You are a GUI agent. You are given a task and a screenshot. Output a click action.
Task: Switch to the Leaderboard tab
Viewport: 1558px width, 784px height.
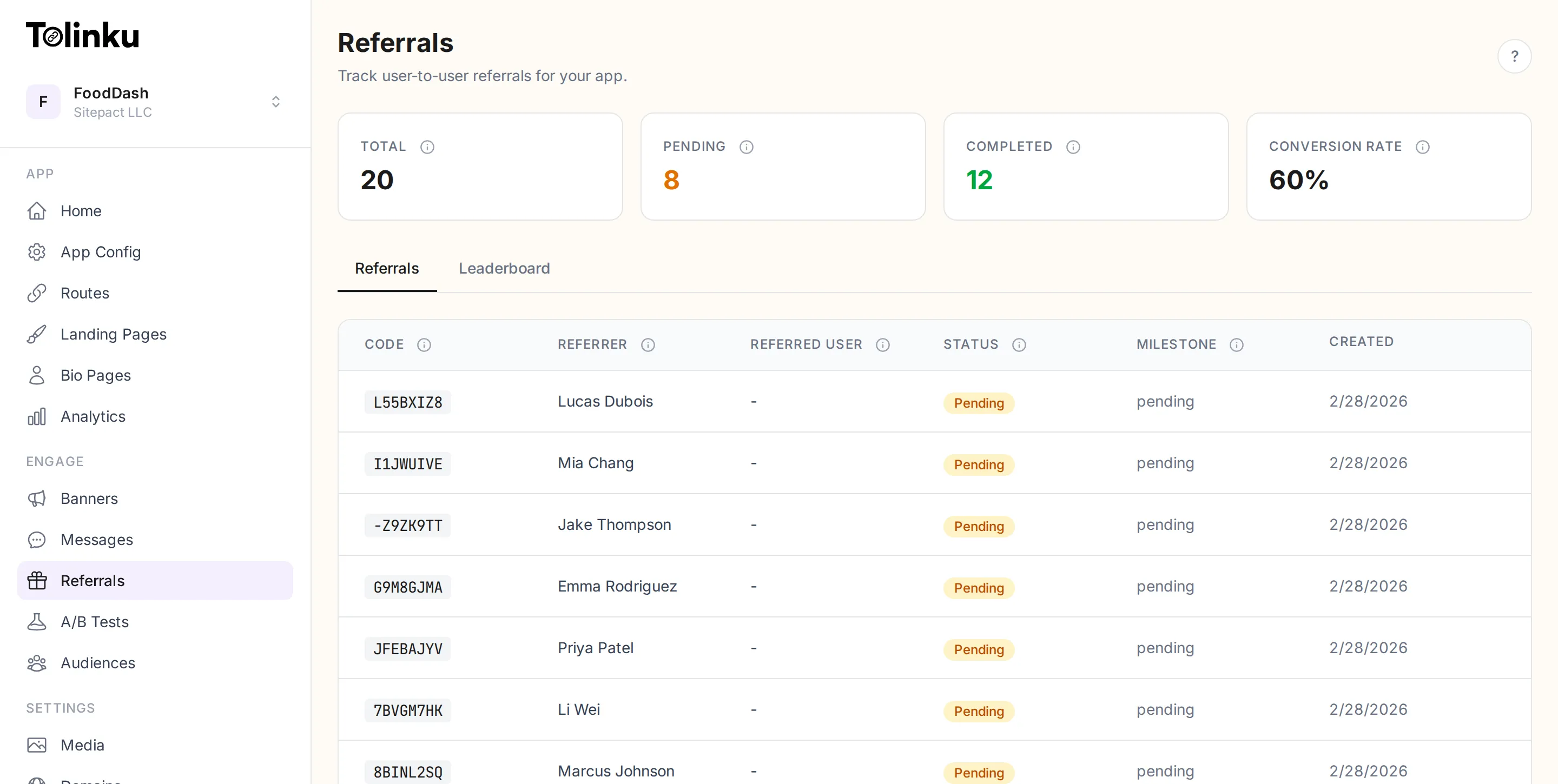[504, 268]
